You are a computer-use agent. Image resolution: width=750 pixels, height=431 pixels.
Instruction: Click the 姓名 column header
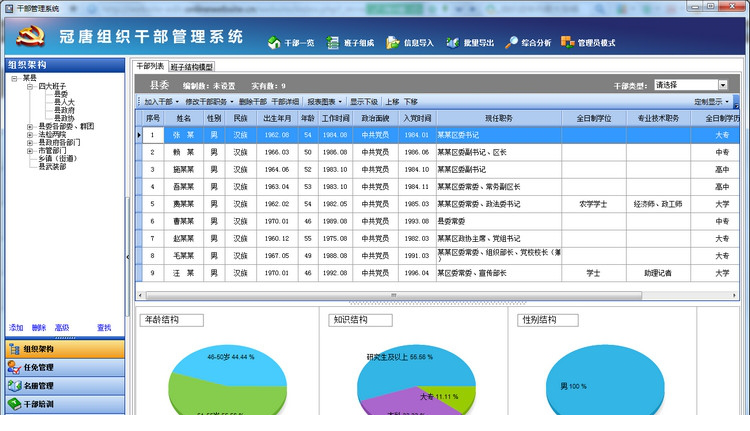[x=184, y=118]
